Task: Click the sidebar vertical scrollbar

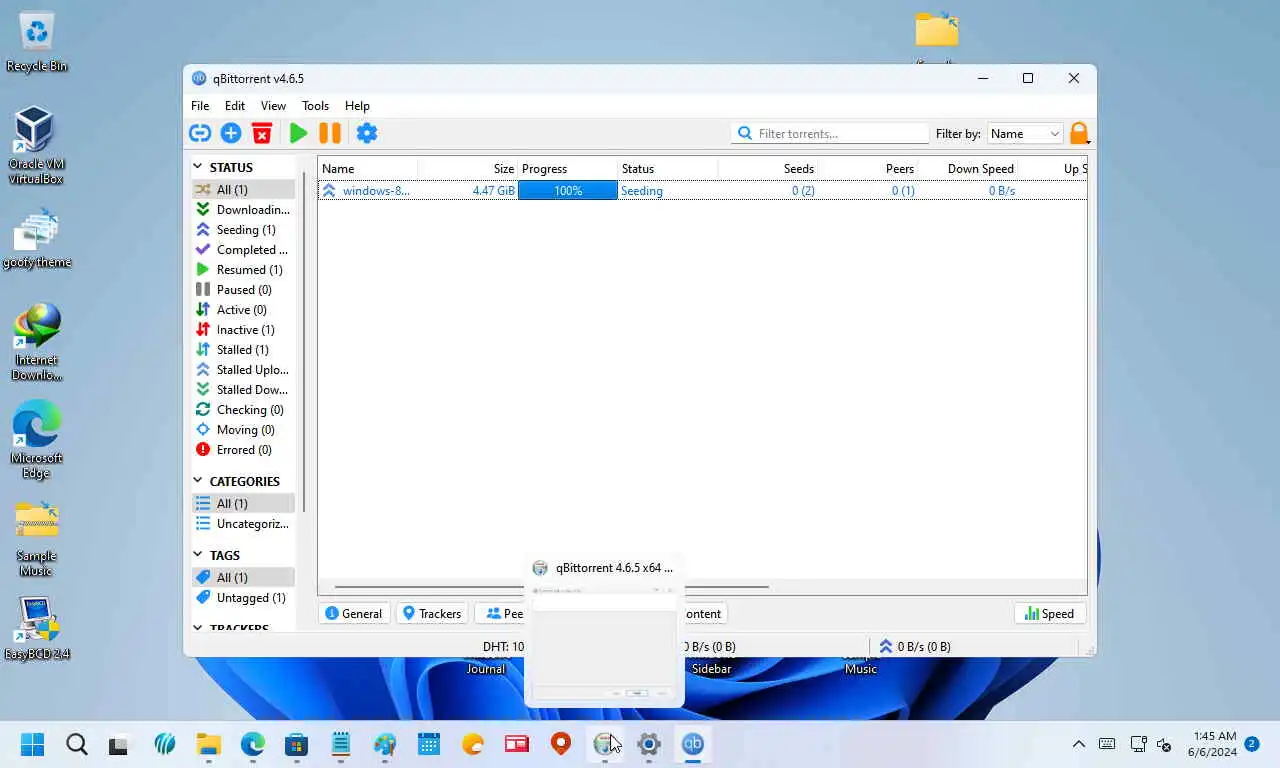Action: coord(303,340)
